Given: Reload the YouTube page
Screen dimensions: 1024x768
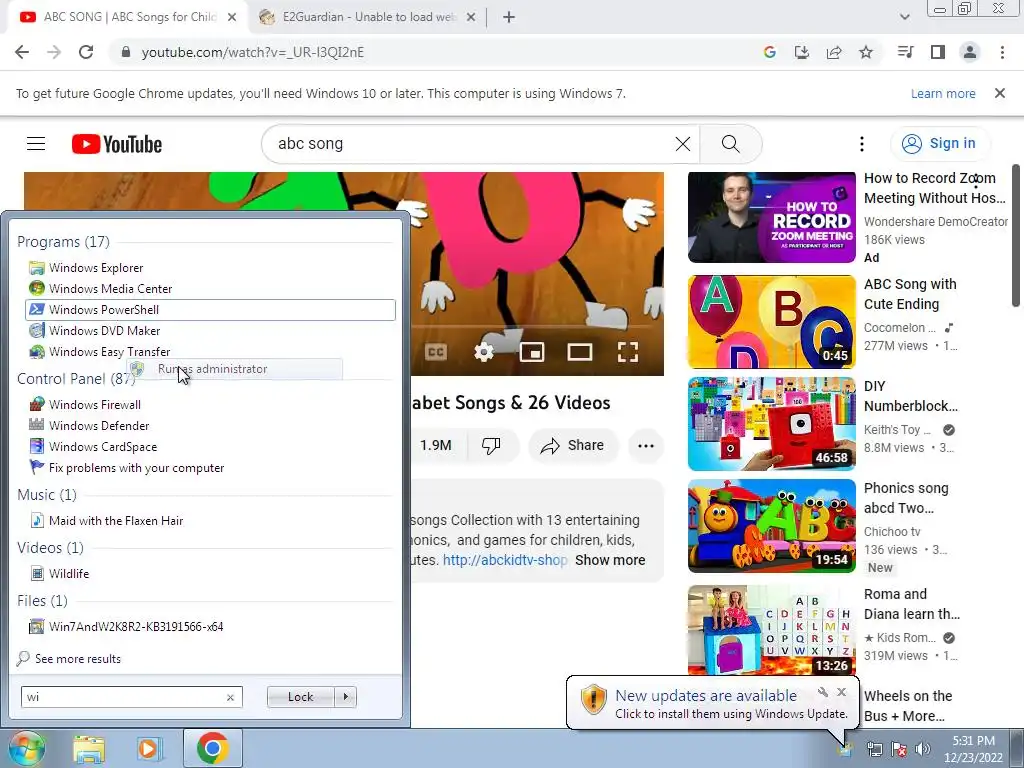Looking at the screenshot, I should tap(86, 52).
